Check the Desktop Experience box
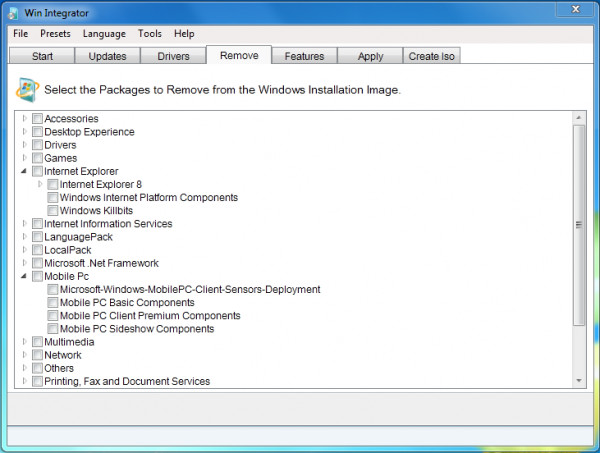This screenshot has height=453, width=600. 37,132
